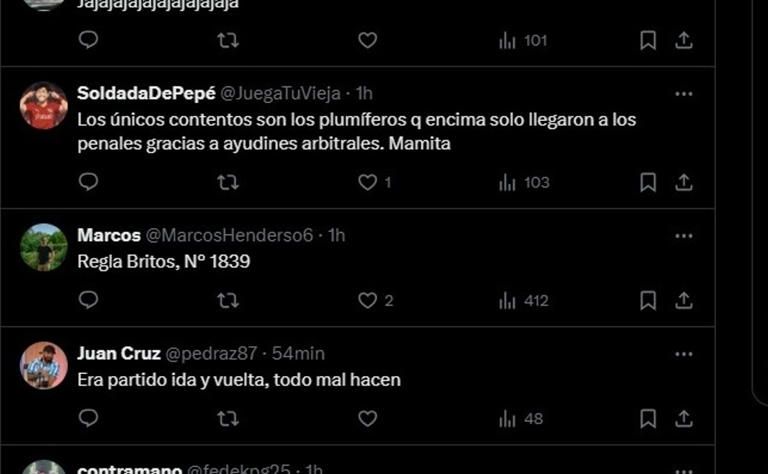
Task: Retweet Marcos's Regla Britos tweet
Action: tap(228, 300)
